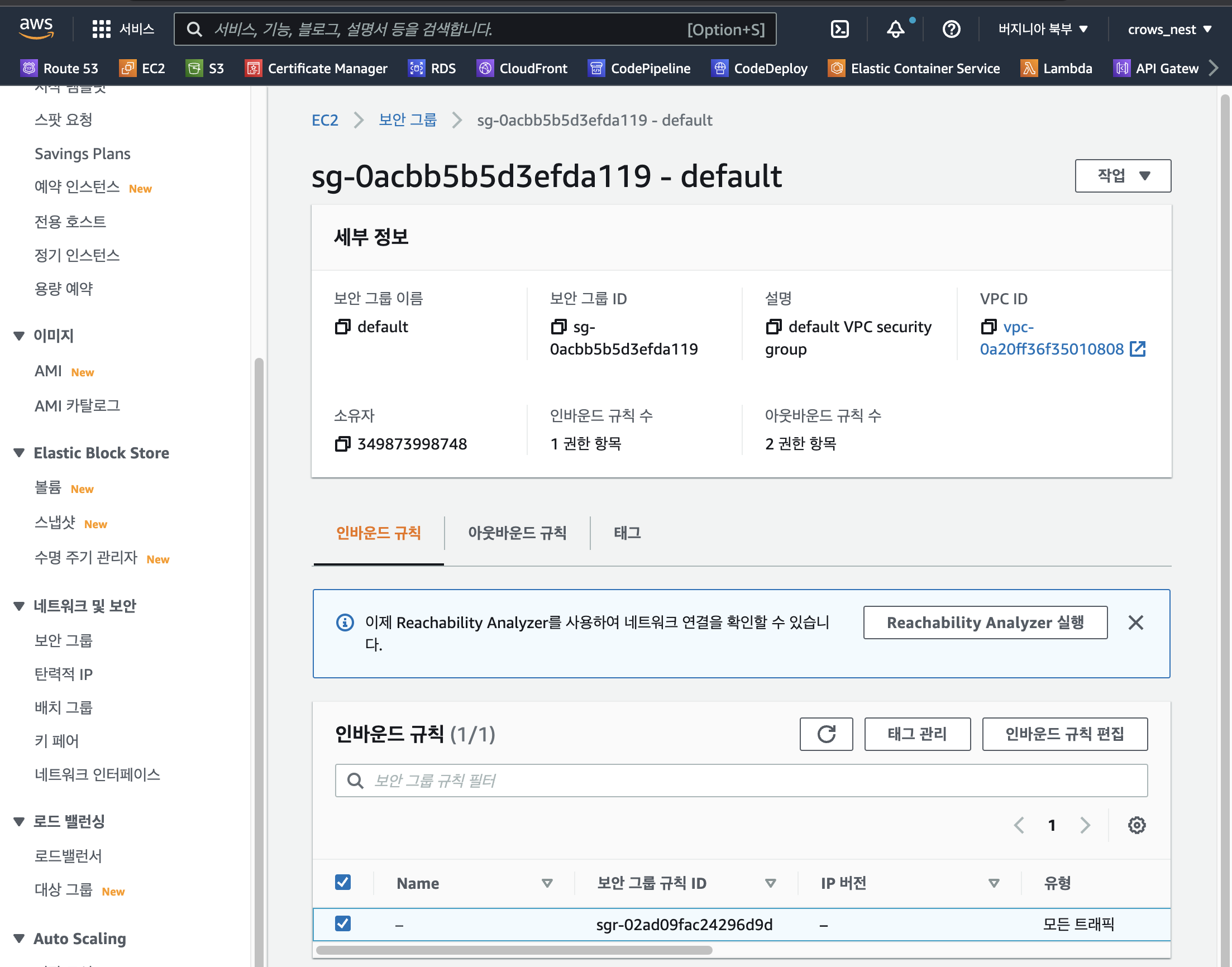The image size is (1232, 967).
Task: Switch to the 아웃바운드 규칙 tab
Action: (x=517, y=533)
